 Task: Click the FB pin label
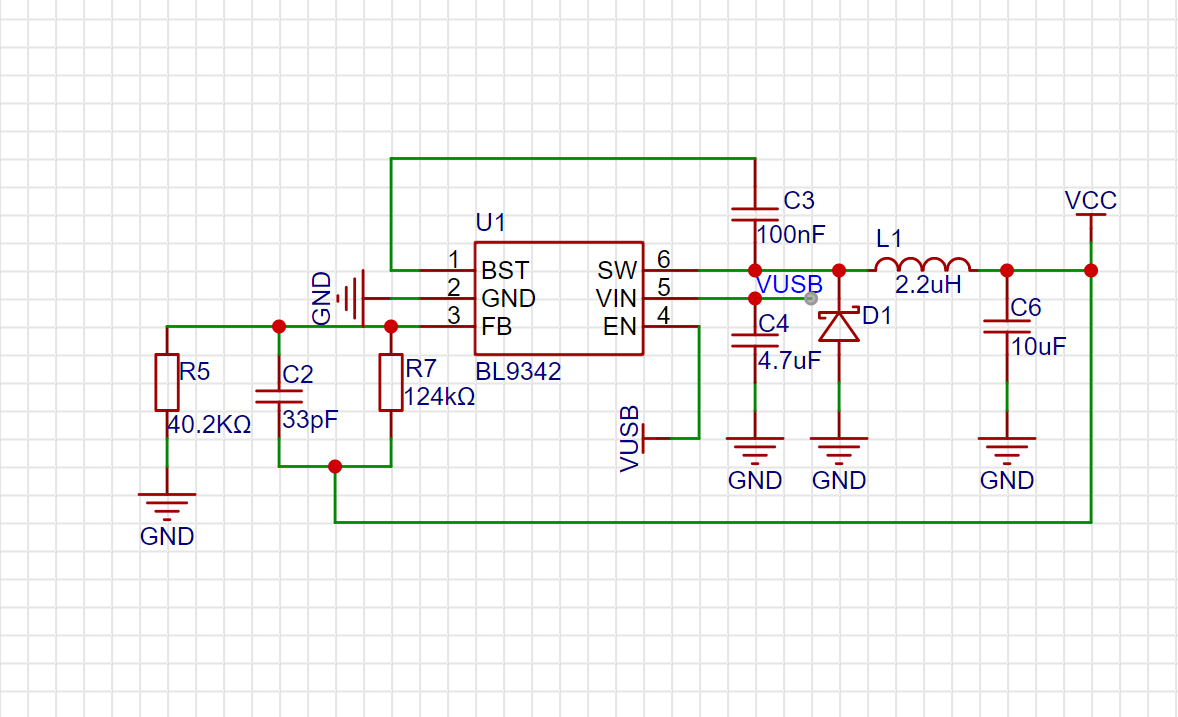(497, 327)
